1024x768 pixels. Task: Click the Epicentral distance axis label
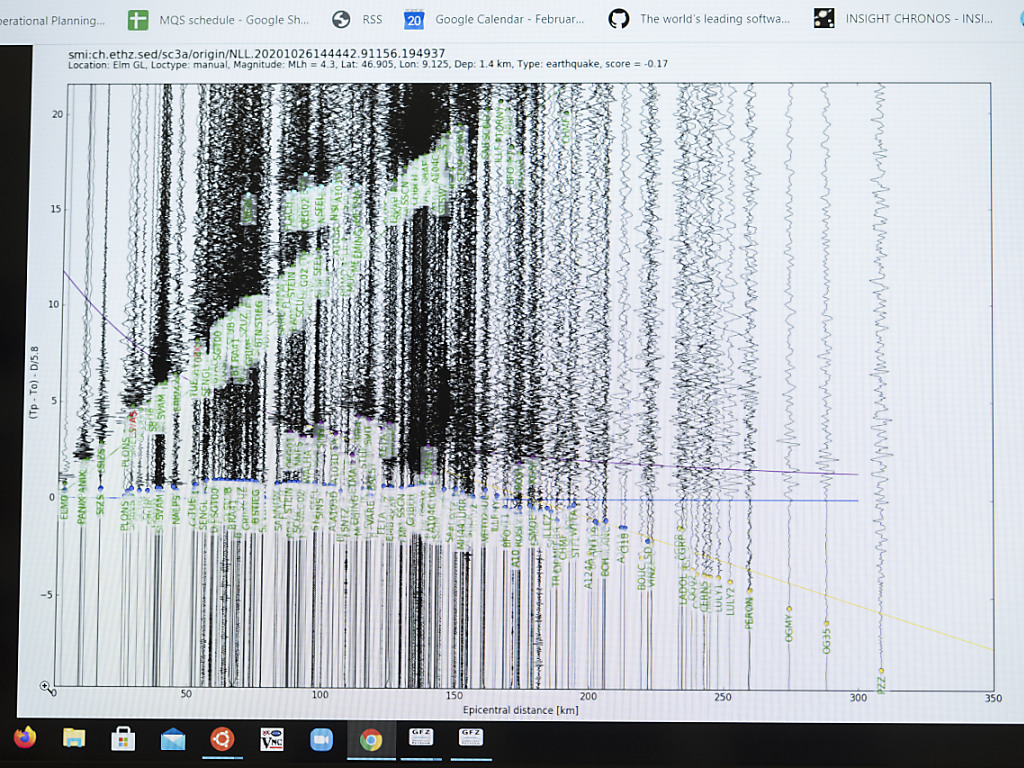[520, 710]
